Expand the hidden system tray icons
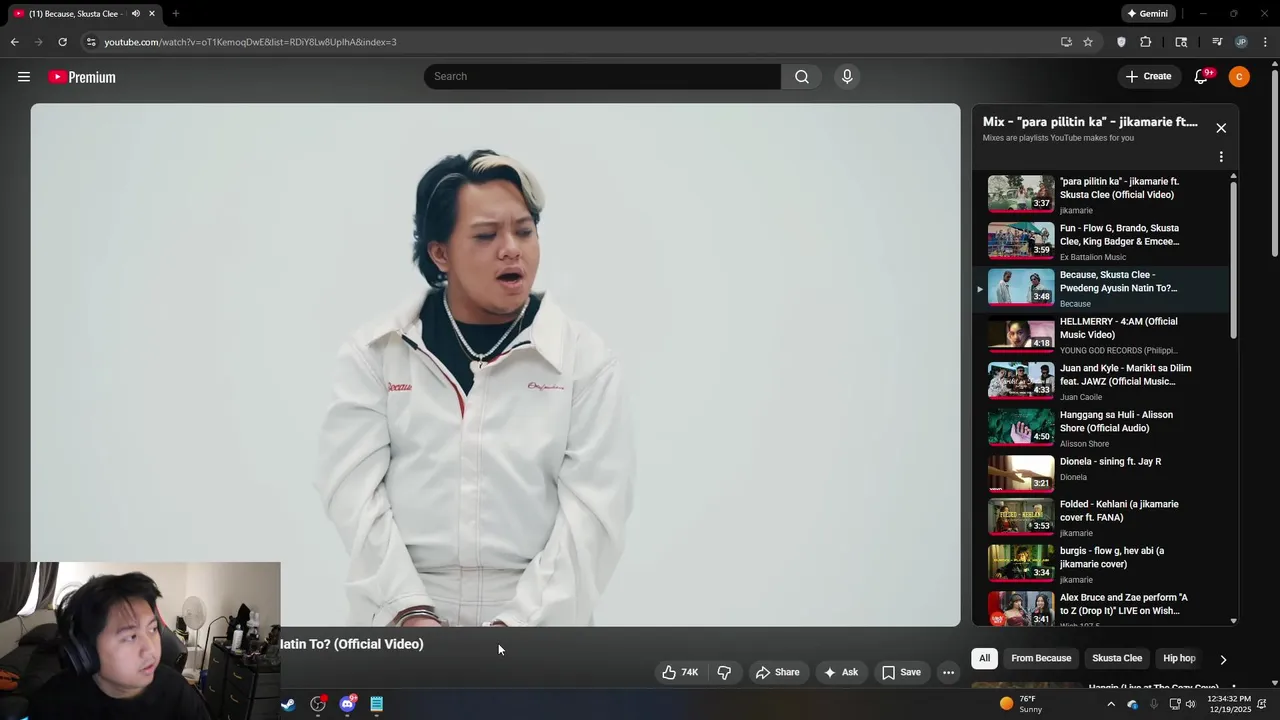The width and height of the screenshot is (1280, 720). (x=1110, y=704)
